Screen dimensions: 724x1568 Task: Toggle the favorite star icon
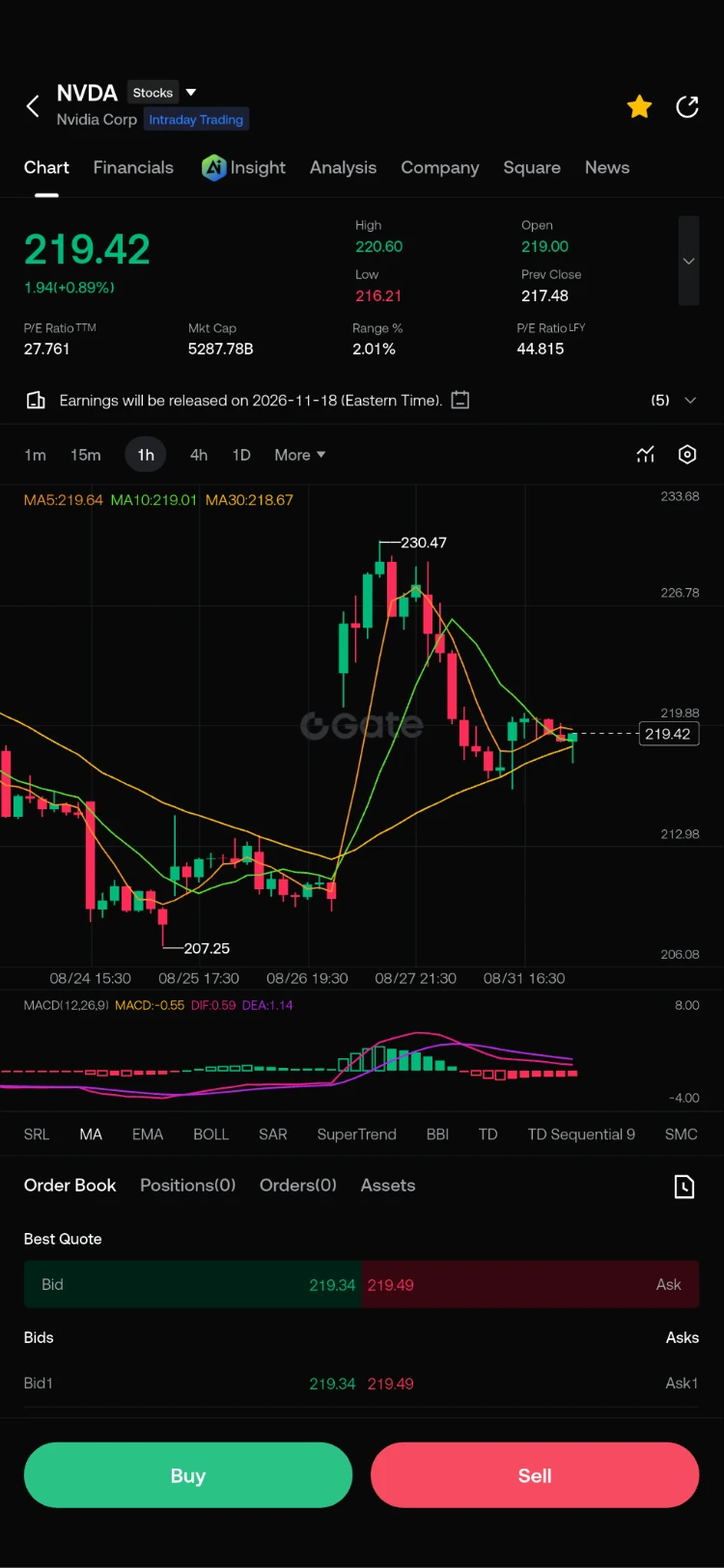(639, 107)
